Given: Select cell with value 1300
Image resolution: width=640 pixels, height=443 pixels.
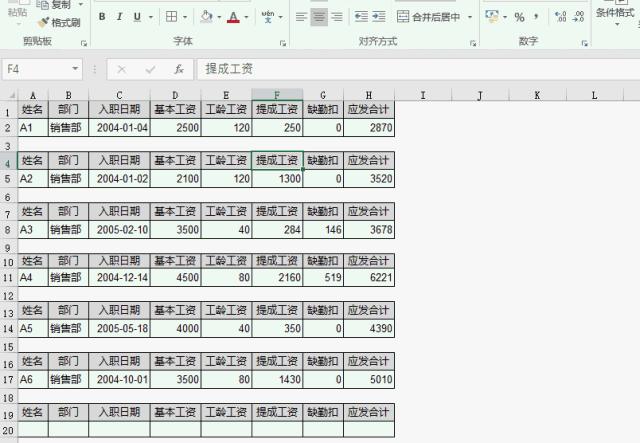Looking at the screenshot, I should [x=277, y=179].
